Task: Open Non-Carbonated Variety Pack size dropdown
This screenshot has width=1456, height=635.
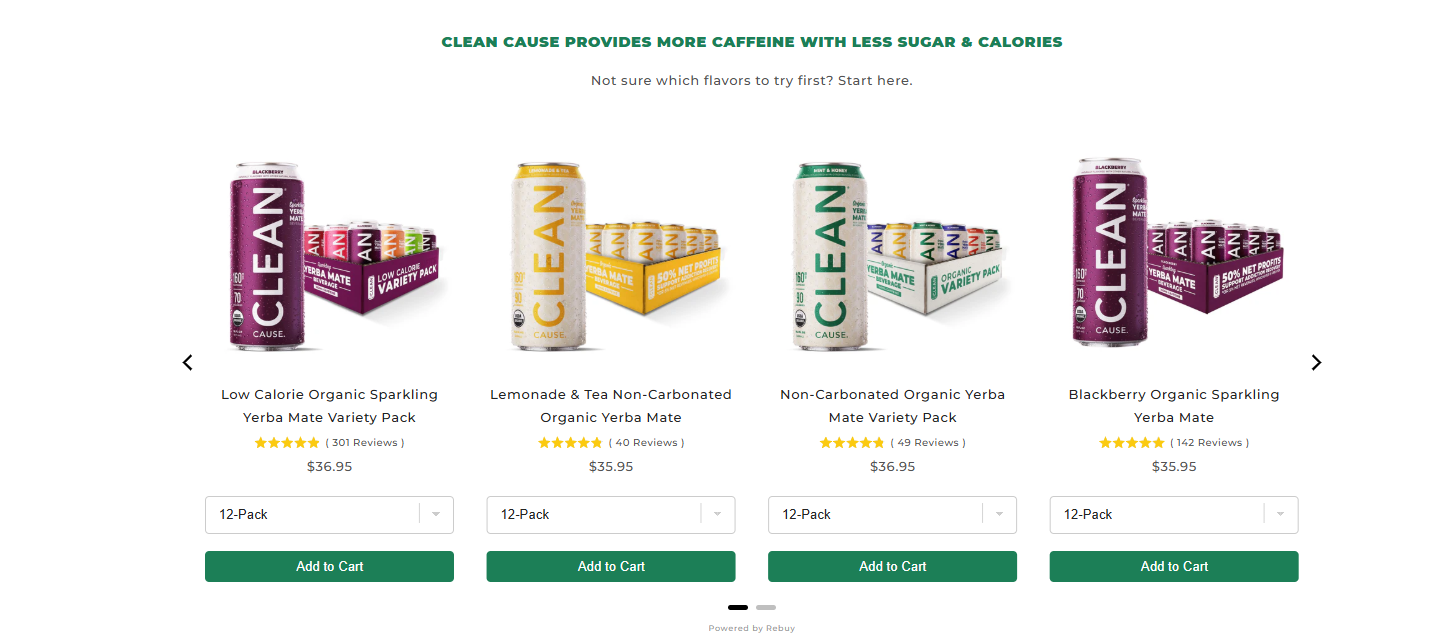Action: (892, 515)
